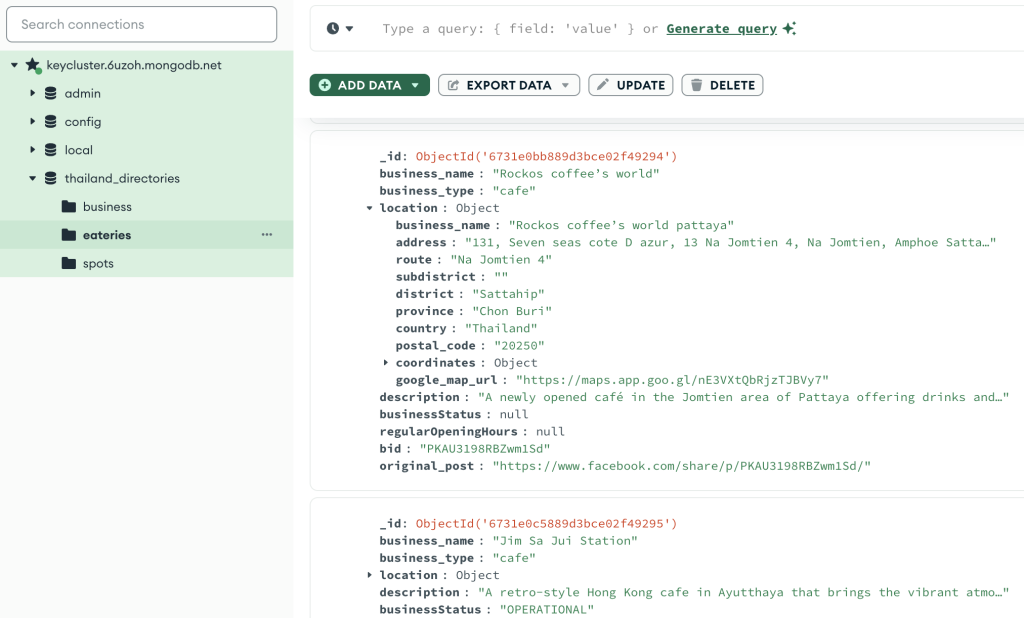Click the bid value "PKAU3198RBZwm1Sd"
The height and width of the screenshot is (618, 1024).
point(485,449)
